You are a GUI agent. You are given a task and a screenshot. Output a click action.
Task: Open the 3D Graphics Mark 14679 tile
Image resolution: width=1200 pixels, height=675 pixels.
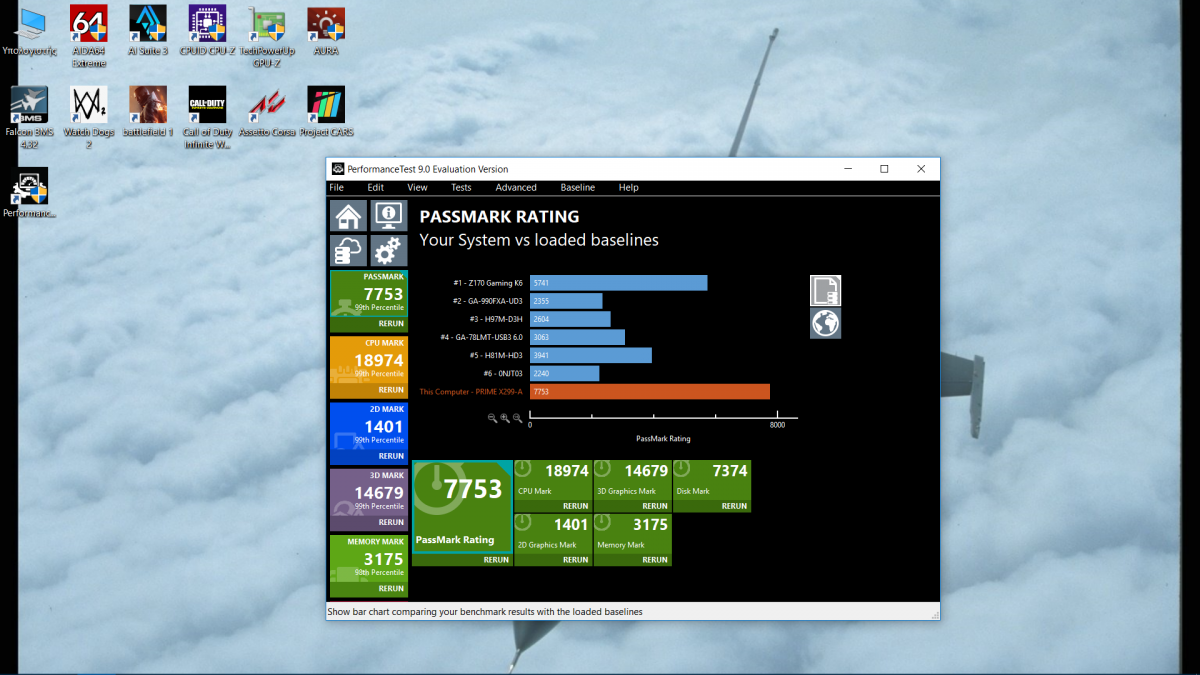[633, 480]
